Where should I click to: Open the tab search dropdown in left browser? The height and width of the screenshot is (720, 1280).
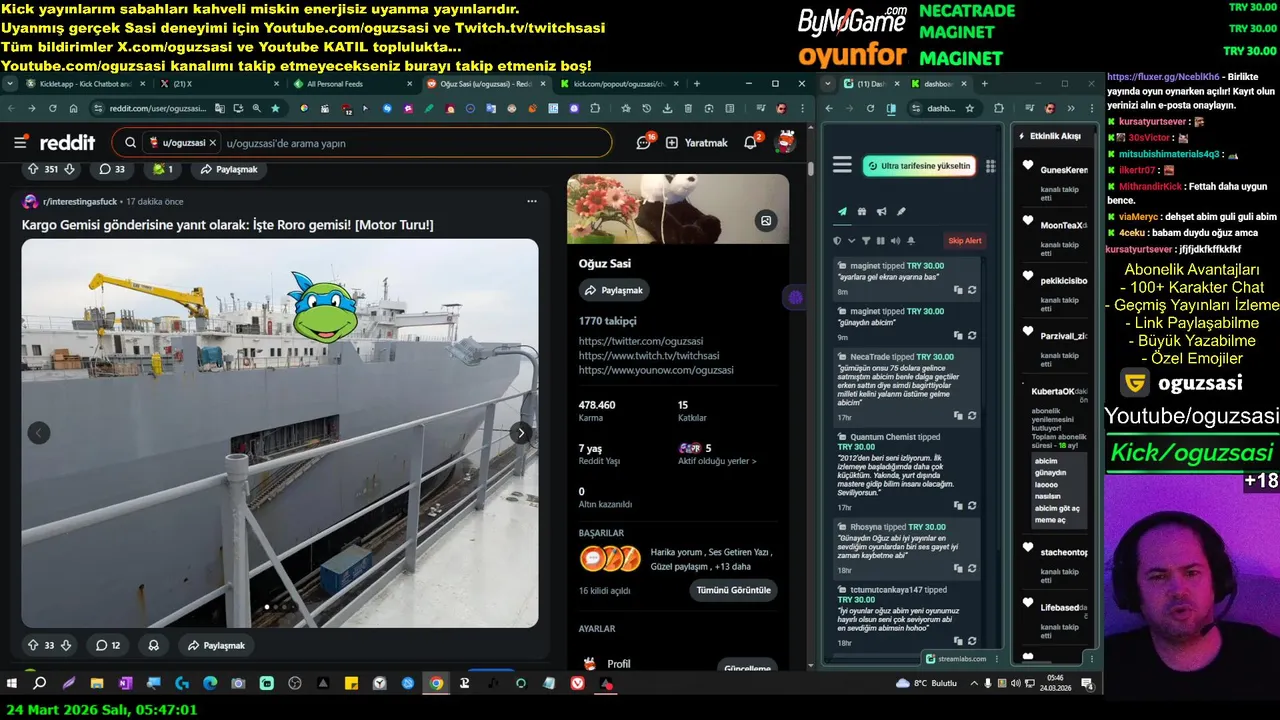point(9,84)
